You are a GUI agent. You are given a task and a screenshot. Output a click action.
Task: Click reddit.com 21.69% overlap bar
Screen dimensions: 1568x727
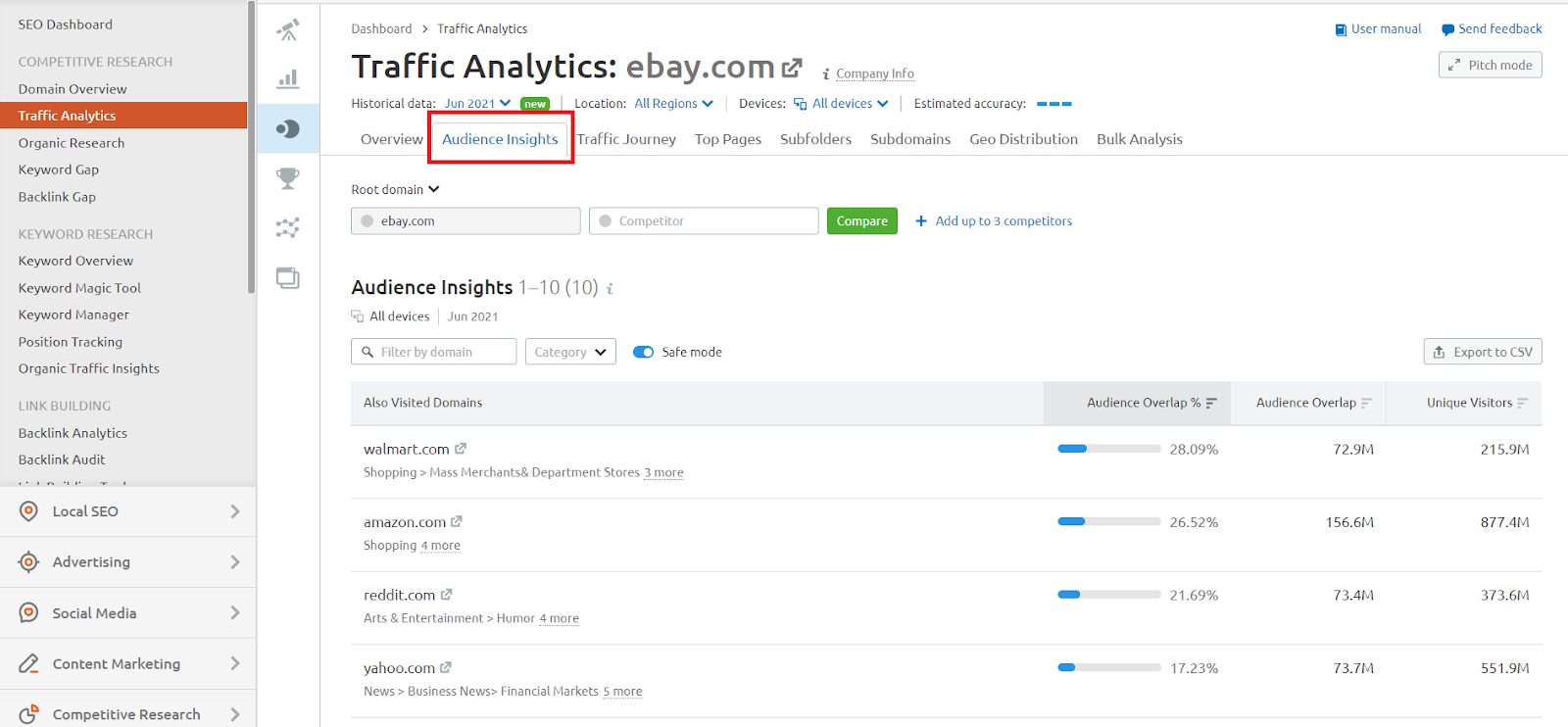coord(1109,595)
